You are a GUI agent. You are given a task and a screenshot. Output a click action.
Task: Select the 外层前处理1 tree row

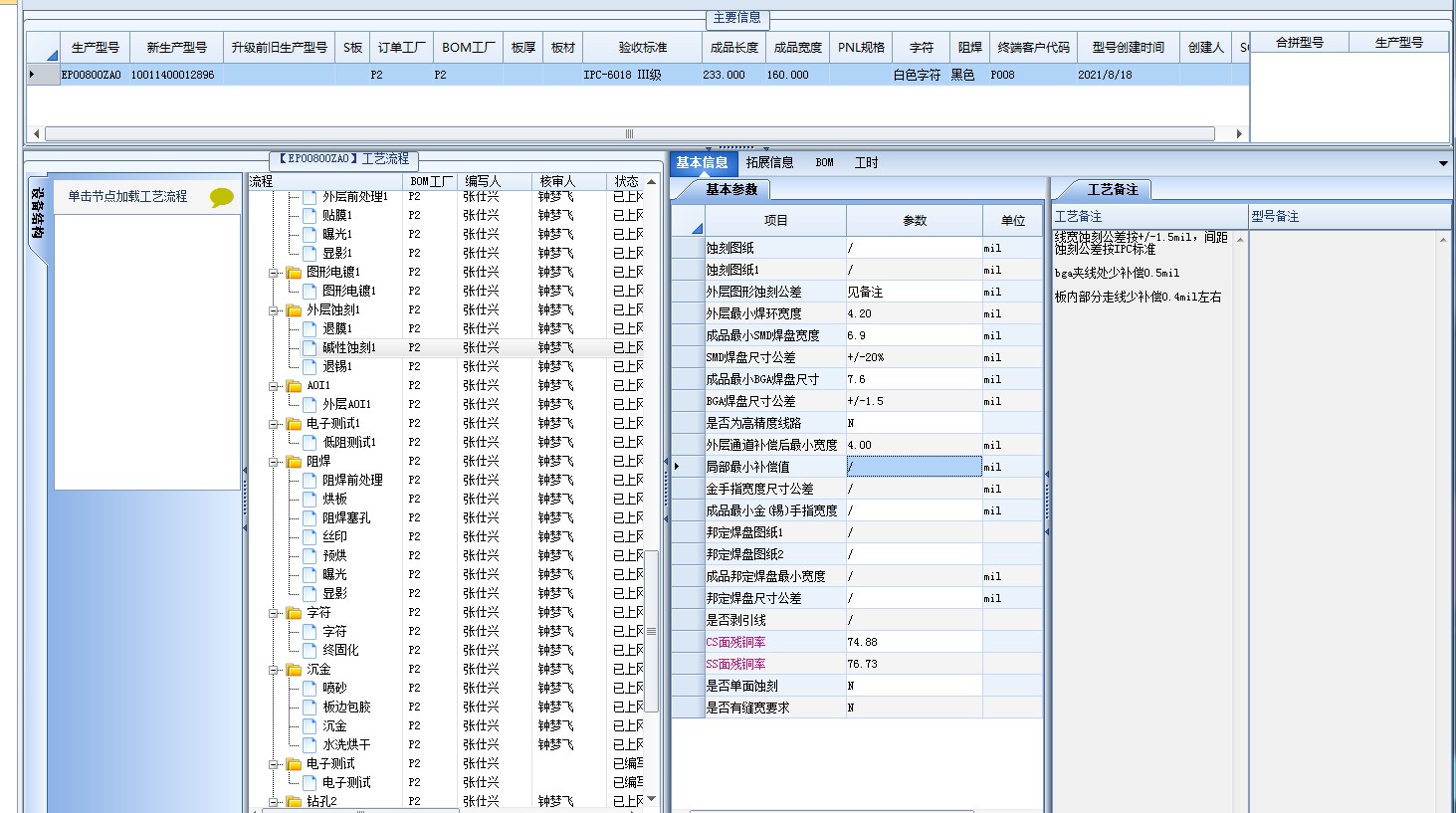[355, 197]
